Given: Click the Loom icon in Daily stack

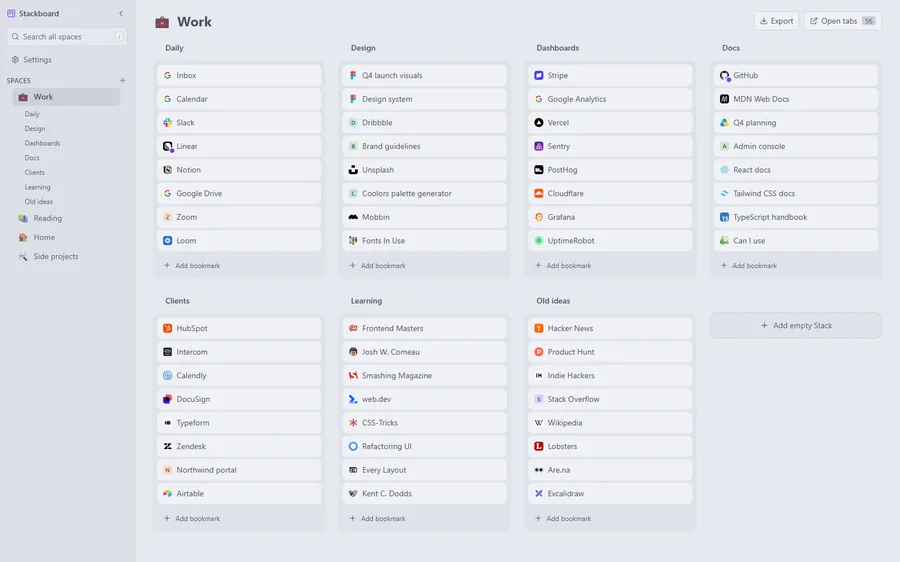Looking at the screenshot, I should [x=168, y=241].
